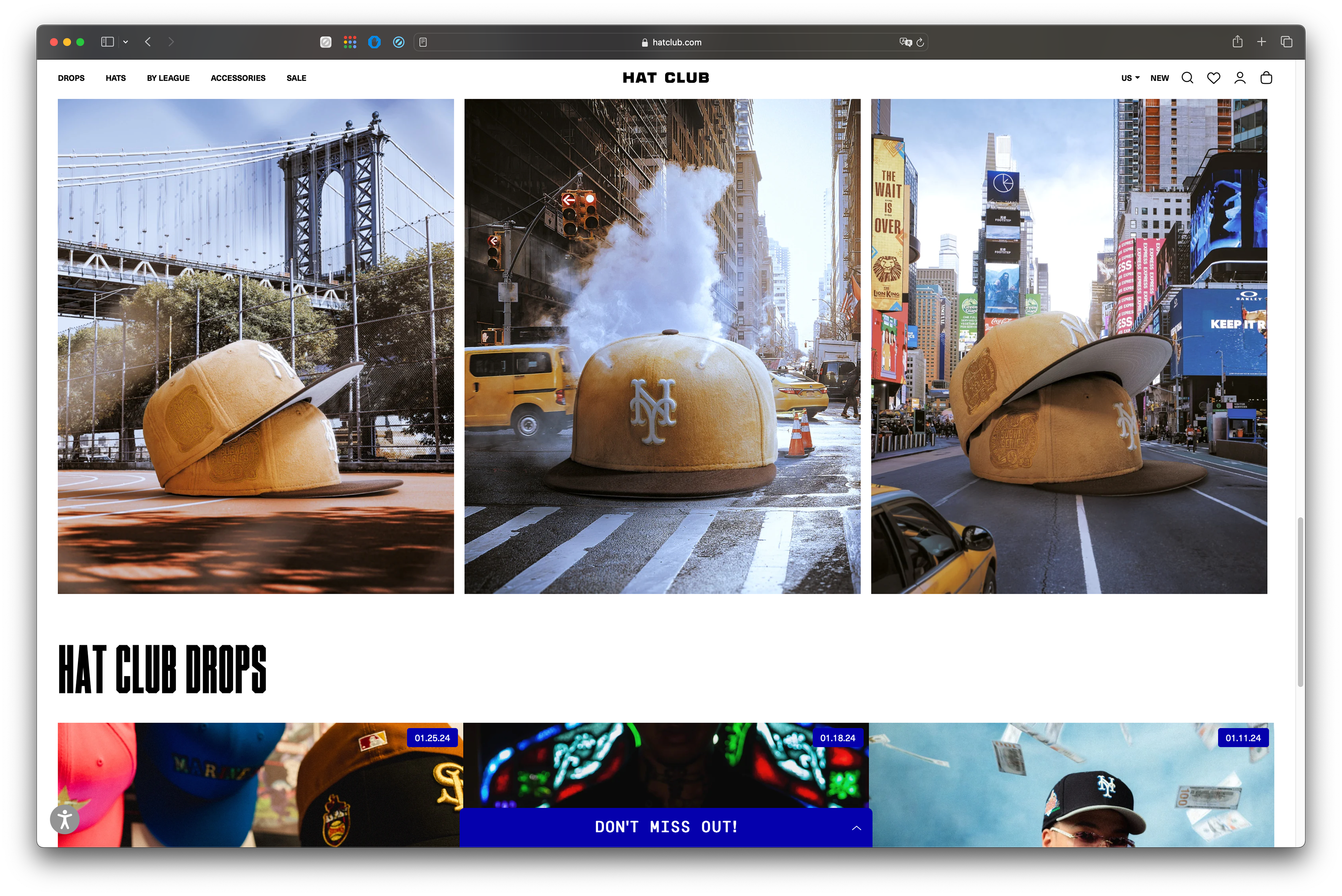The image size is (1342, 896).
Task: Reload the page with refresh icon
Action: (920, 42)
